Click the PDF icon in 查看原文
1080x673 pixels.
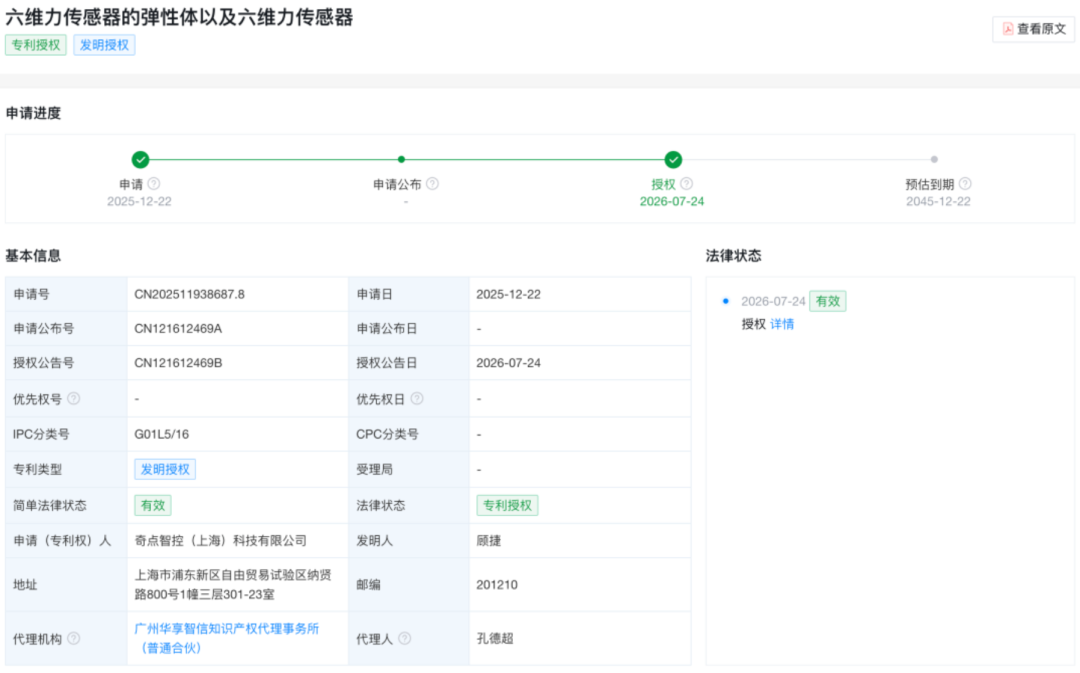point(1008,29)
